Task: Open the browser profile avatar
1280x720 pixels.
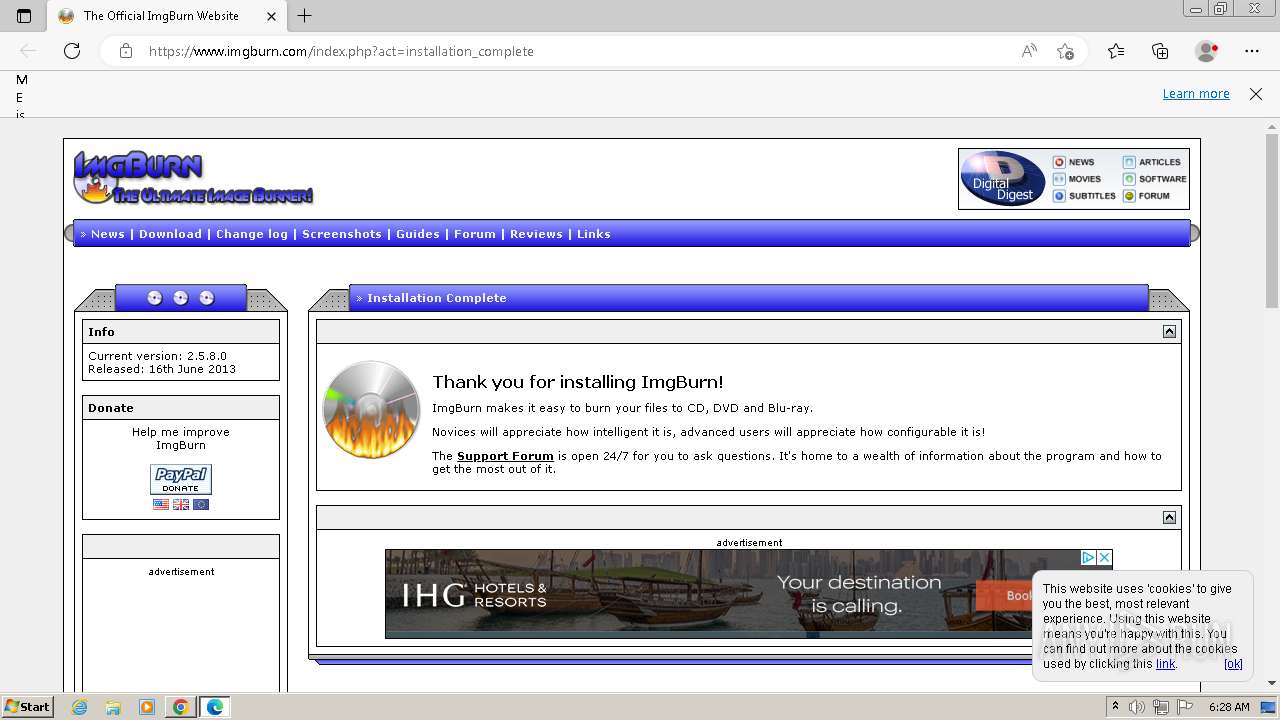Action: coord(1206,51)
